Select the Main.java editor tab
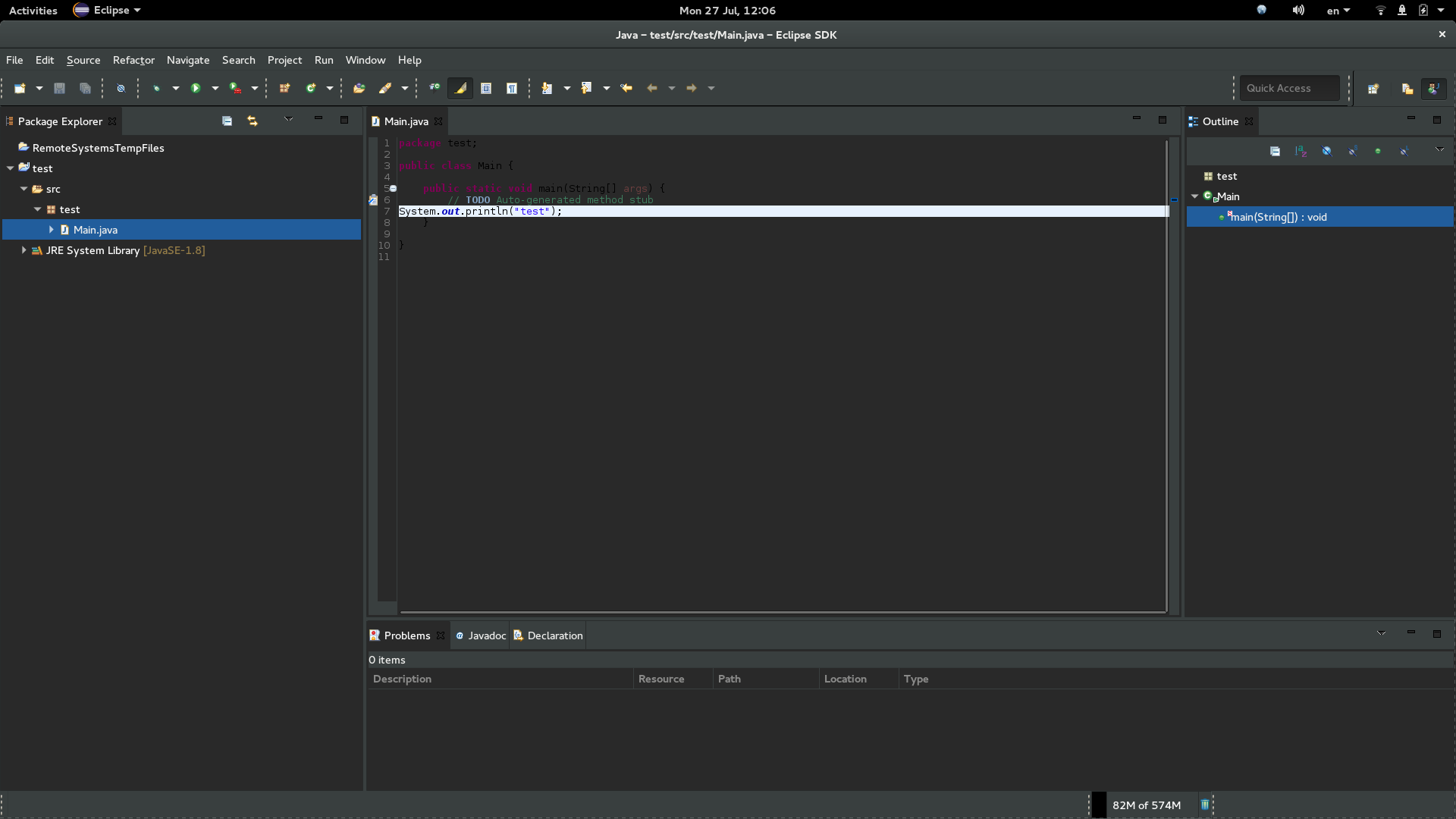Image resolution: width=1456 pixels, height=819 pixels. pyautogui.click(x=406, y=121)
